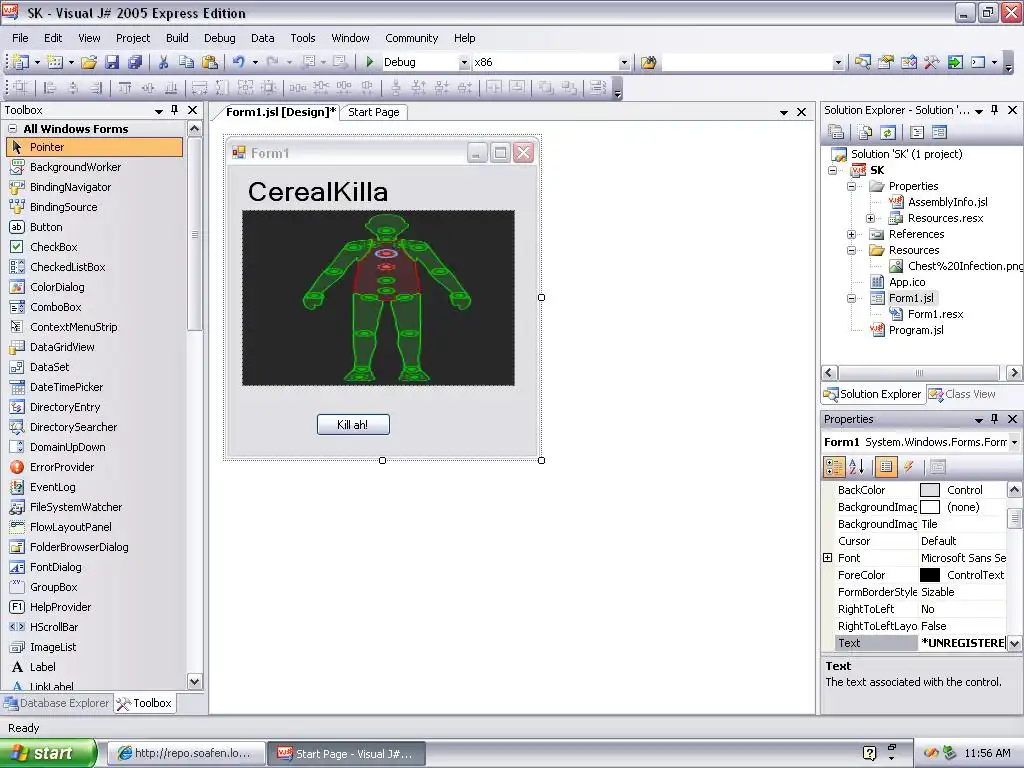Click Align Tops layout toolbar icon
Viewport: 1024px width, 768px height.
click(125, 88)
